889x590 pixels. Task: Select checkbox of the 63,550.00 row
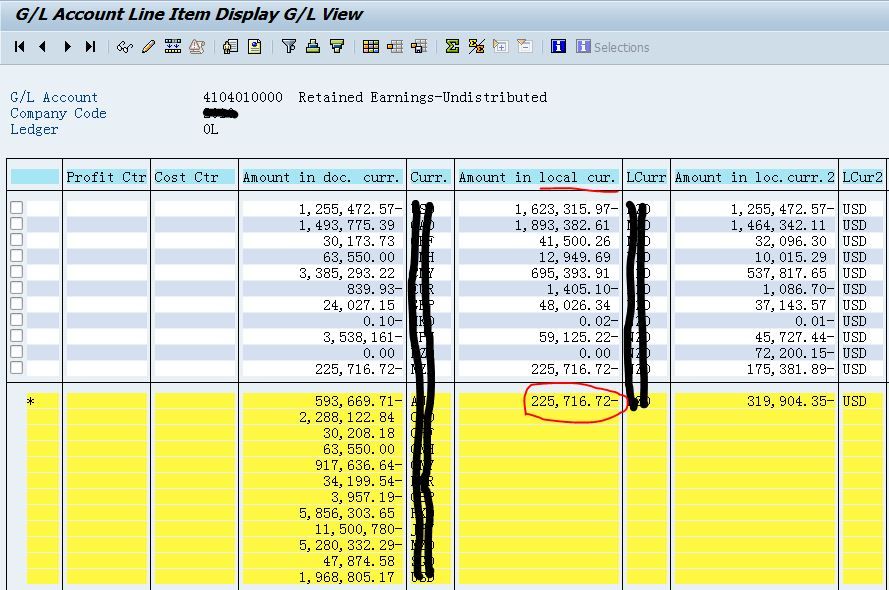click(17, 257)
